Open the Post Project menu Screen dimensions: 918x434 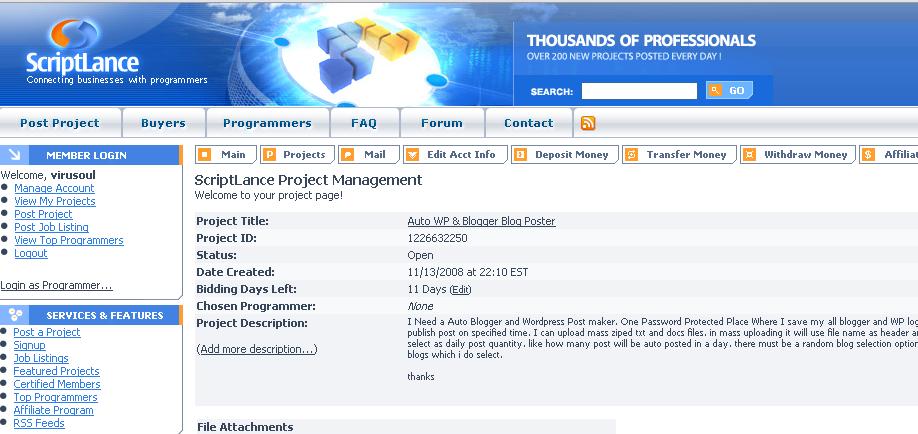click(60, 123)
